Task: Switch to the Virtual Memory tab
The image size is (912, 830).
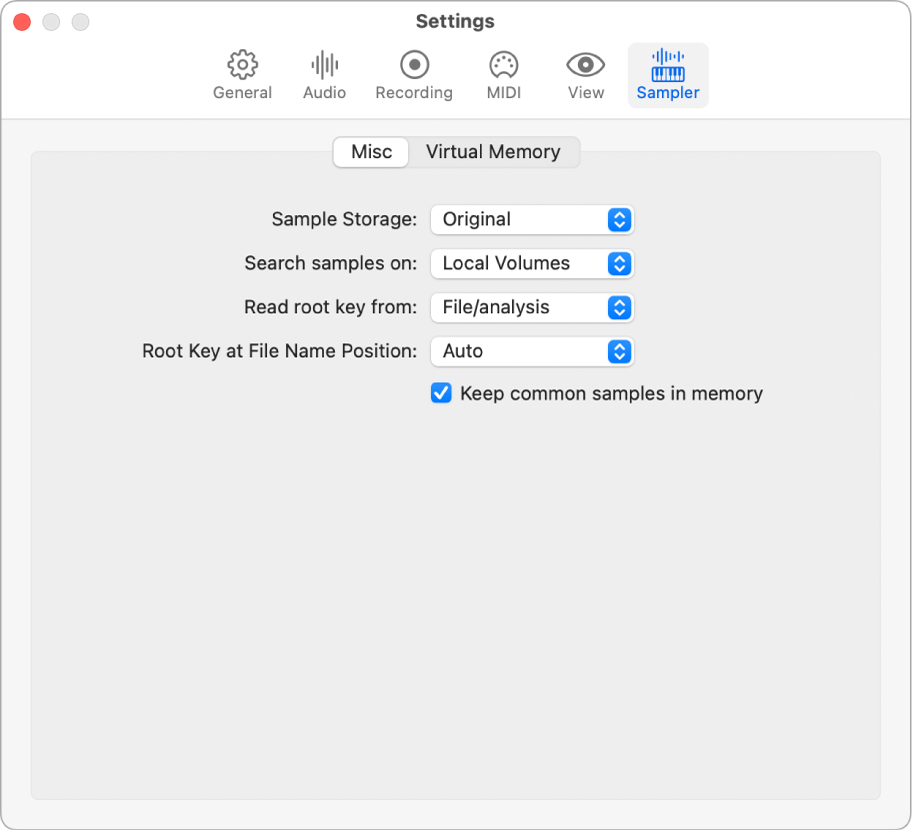Action: tap(493, 151)
